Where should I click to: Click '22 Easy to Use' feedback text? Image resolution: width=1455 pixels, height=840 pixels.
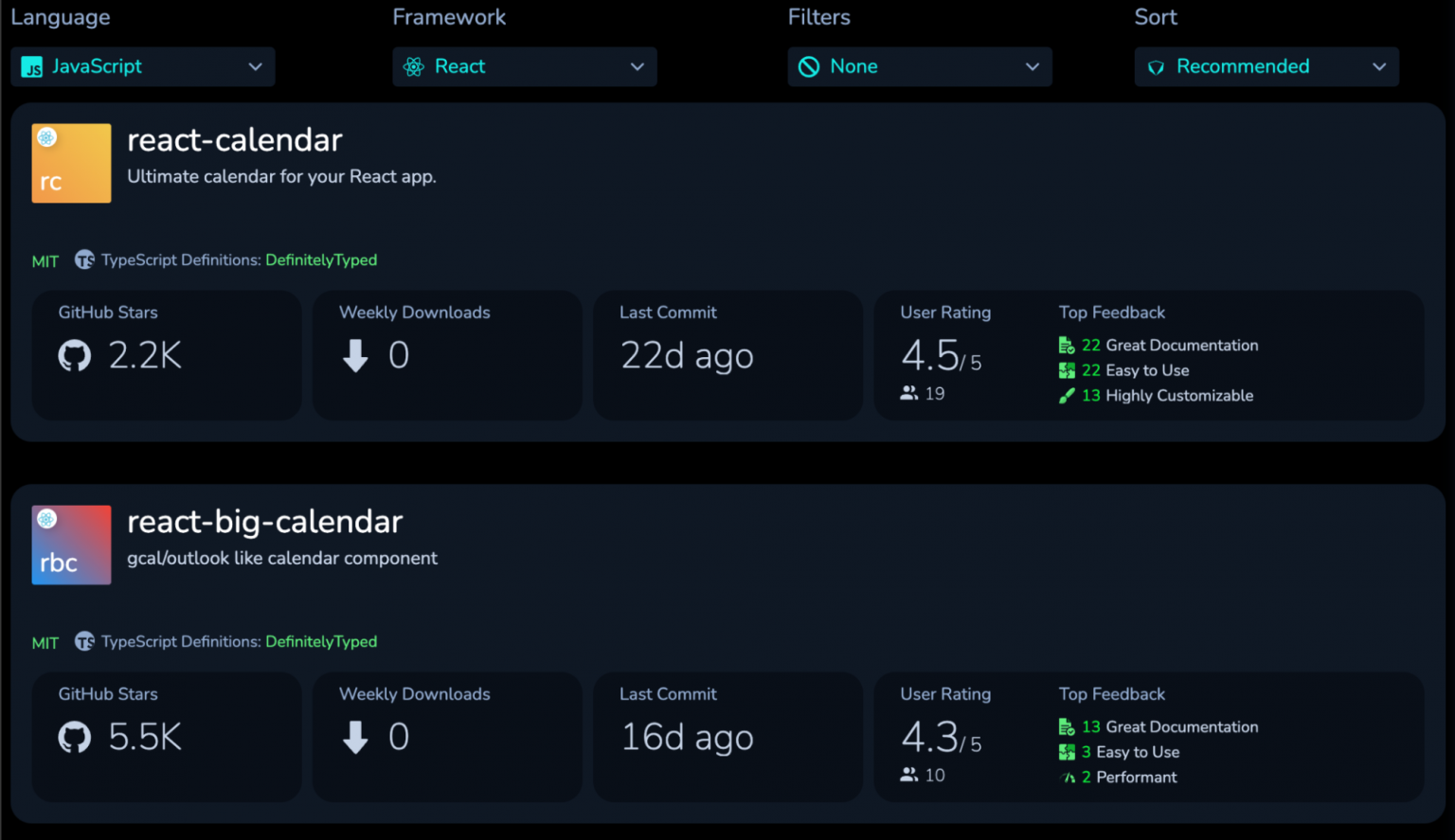1136,370
